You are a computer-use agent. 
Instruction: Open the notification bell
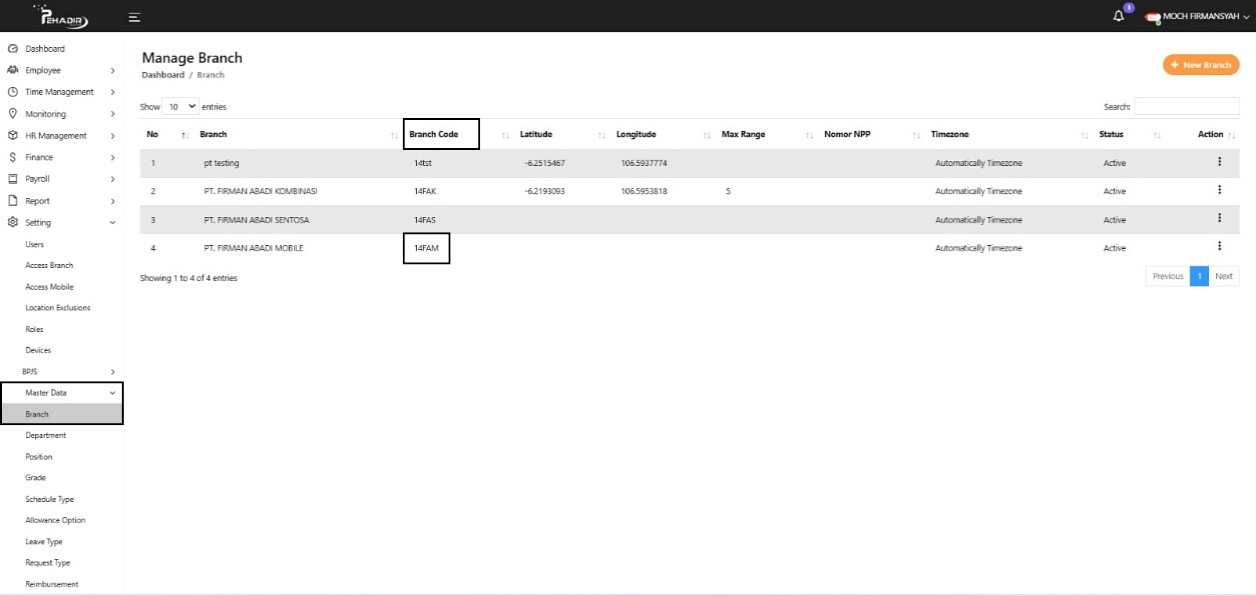pyautogui.click(x=1119, y=16)
